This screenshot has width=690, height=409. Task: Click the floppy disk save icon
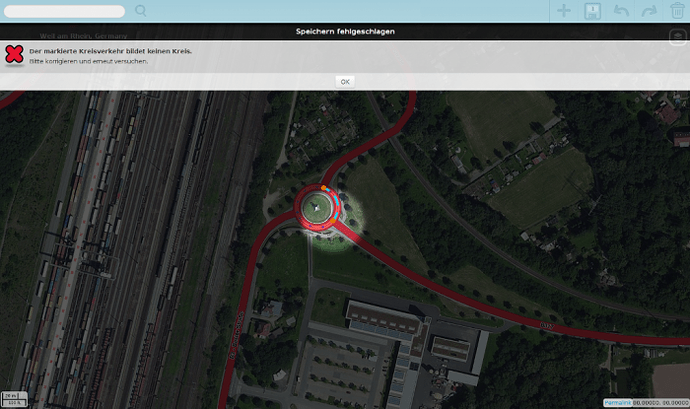point(592,11)
